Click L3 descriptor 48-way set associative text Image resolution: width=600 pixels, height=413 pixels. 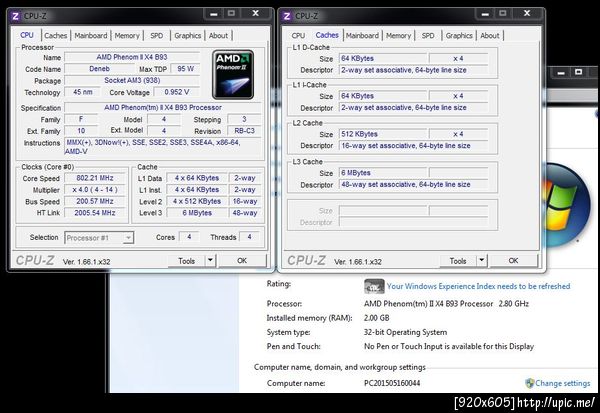(406, 184)
